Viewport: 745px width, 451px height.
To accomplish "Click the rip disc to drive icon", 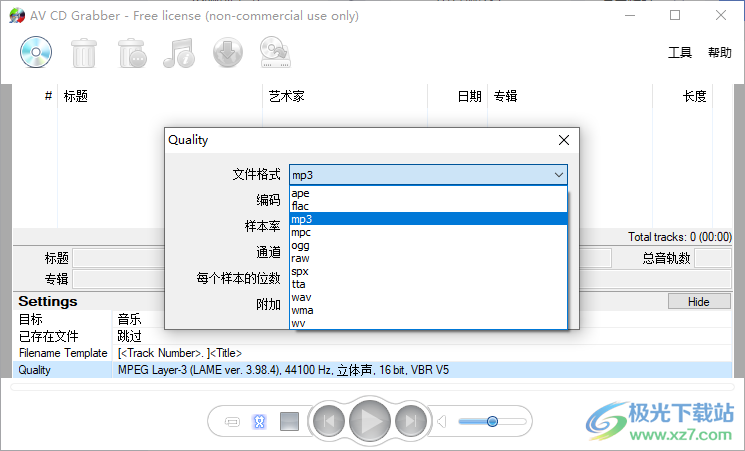I will pyautogui.click(x=275, y=52).
